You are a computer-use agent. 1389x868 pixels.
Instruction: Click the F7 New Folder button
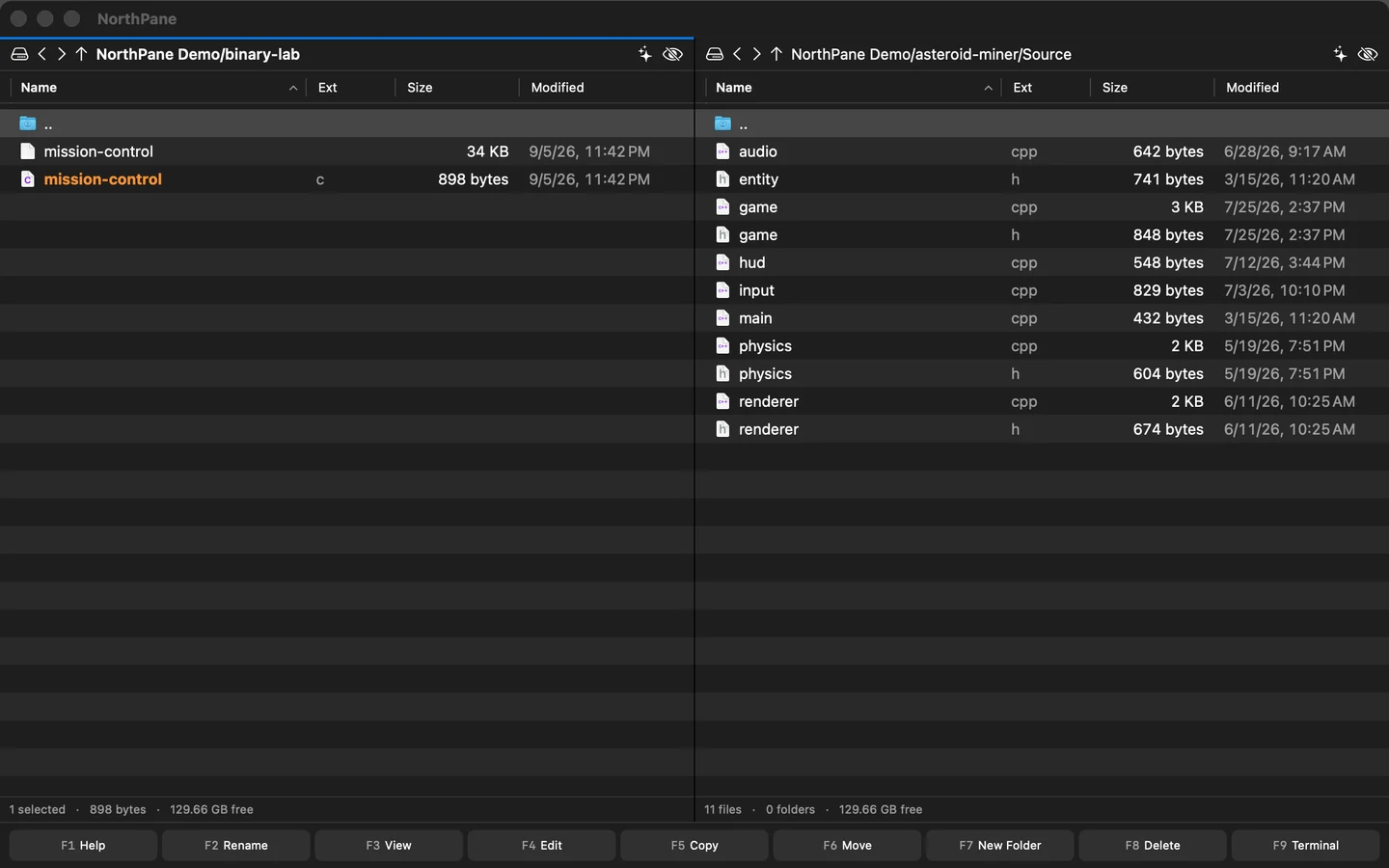(x=1000, y=845)
